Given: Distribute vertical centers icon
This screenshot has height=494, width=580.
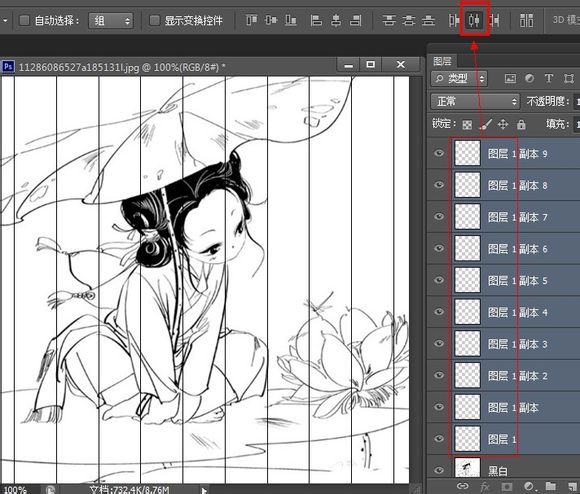Looking at the screenshot, I should (x=408, y=20).
